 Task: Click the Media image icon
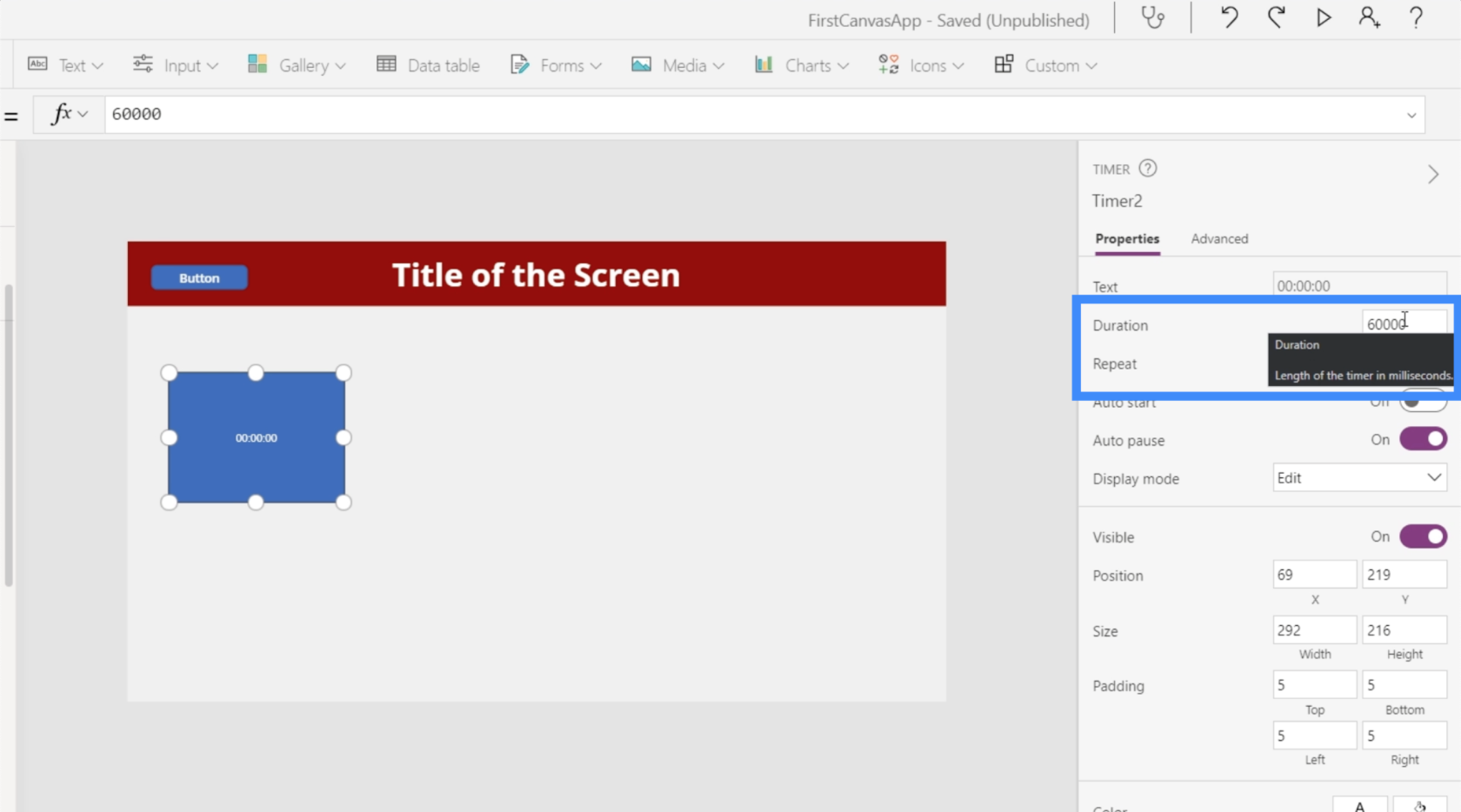[642, 64]
